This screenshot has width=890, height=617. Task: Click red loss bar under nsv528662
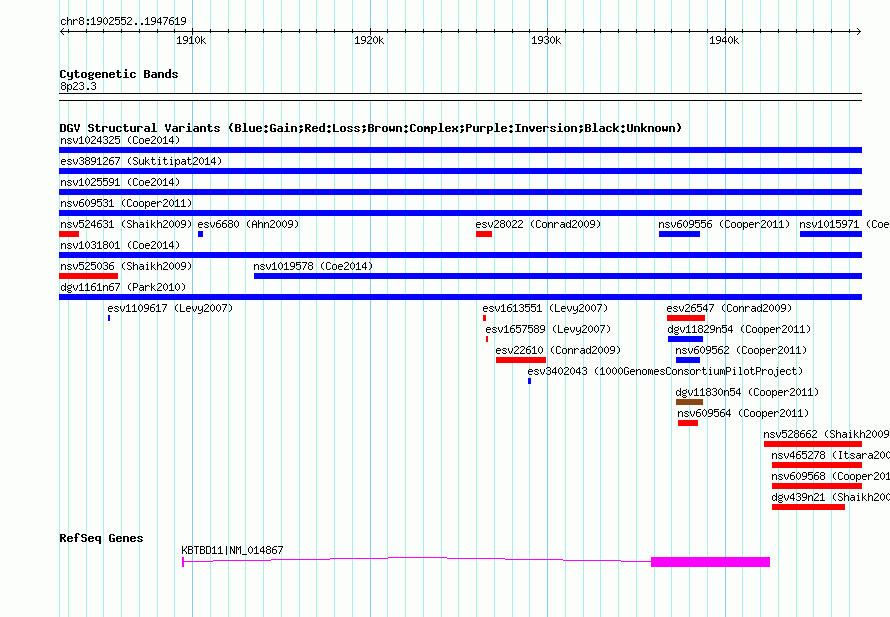pos(813,444)
